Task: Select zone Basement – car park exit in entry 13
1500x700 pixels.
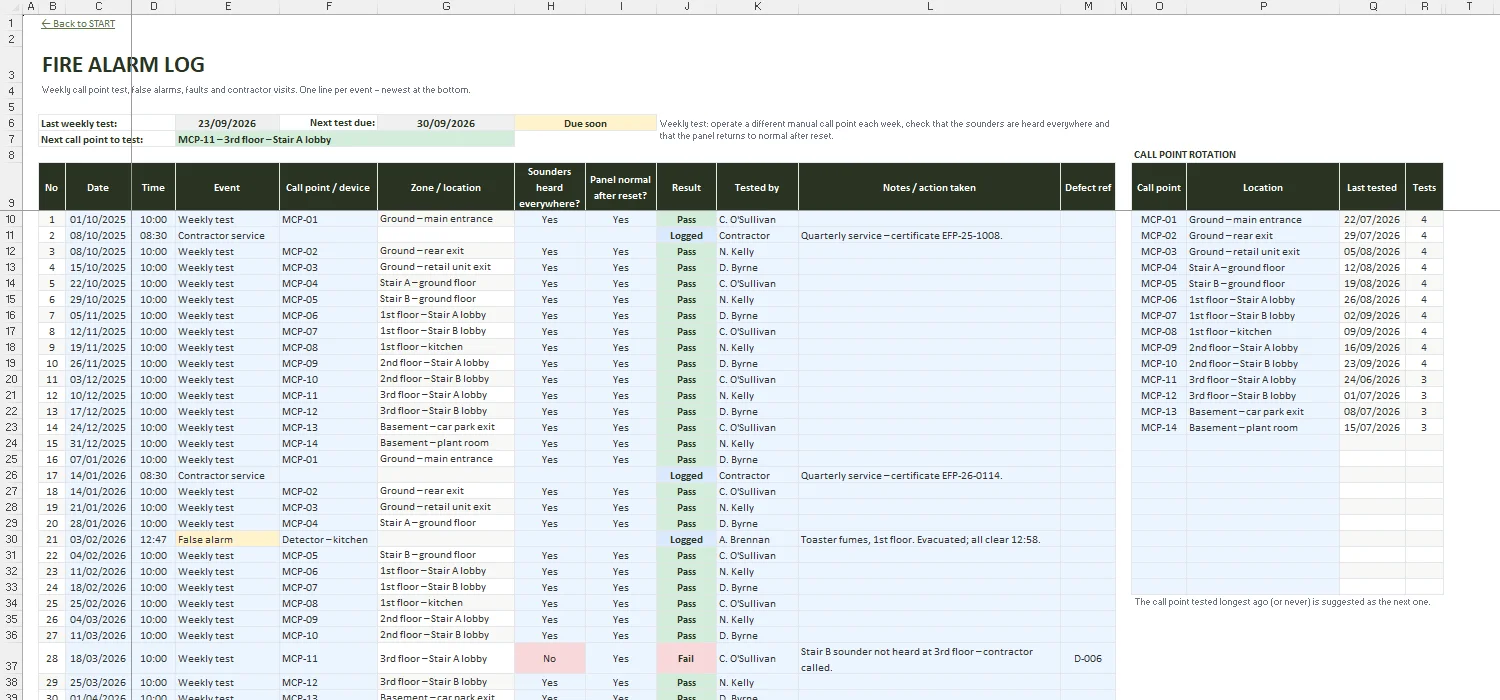Action: [x=446, y=427]
